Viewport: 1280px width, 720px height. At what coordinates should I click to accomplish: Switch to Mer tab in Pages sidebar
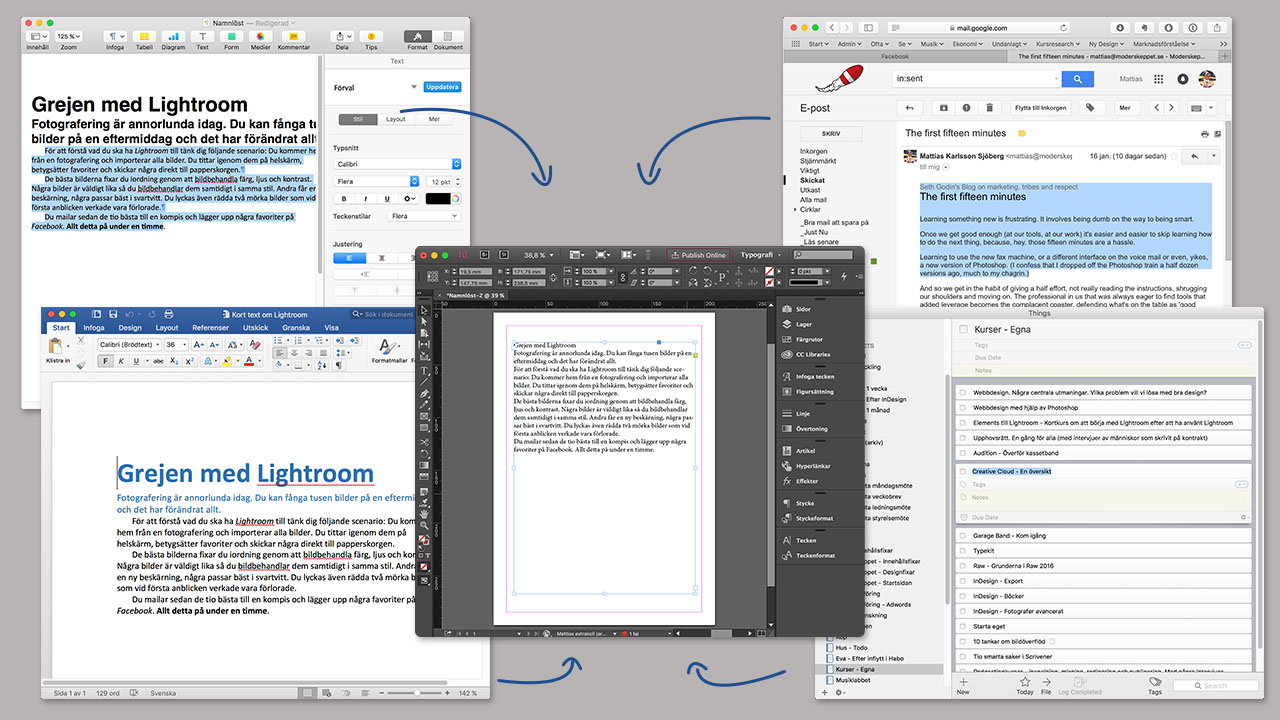coord(432,119)
